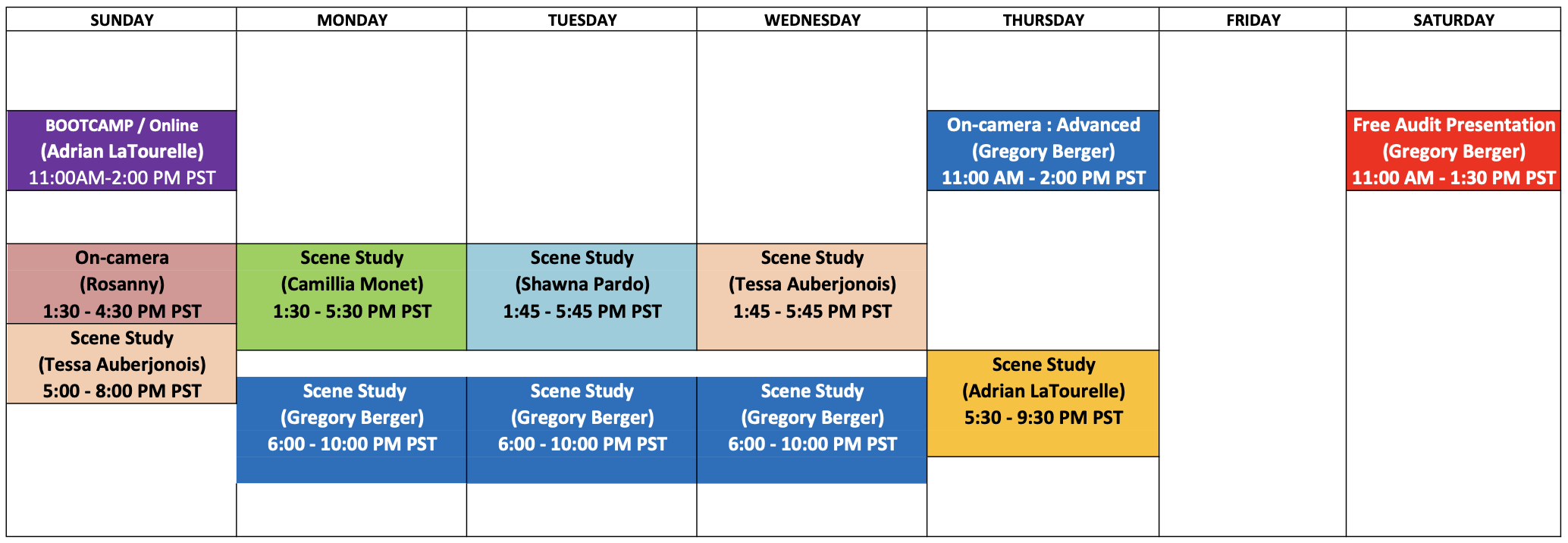Open Tuesday Gregory Berger evening Scene Study
Viewport: 1568px width, 543px height.
point(582,430)
